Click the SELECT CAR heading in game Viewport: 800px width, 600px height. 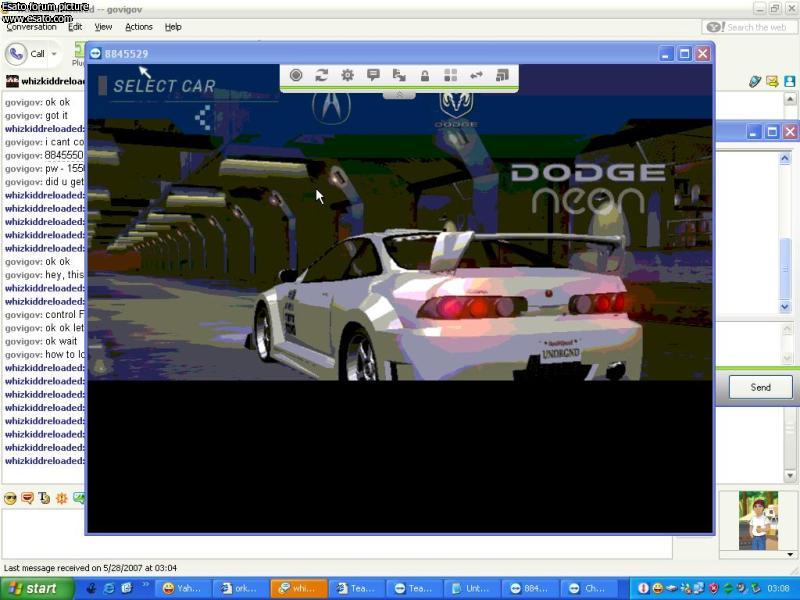(x=164, y=86)
